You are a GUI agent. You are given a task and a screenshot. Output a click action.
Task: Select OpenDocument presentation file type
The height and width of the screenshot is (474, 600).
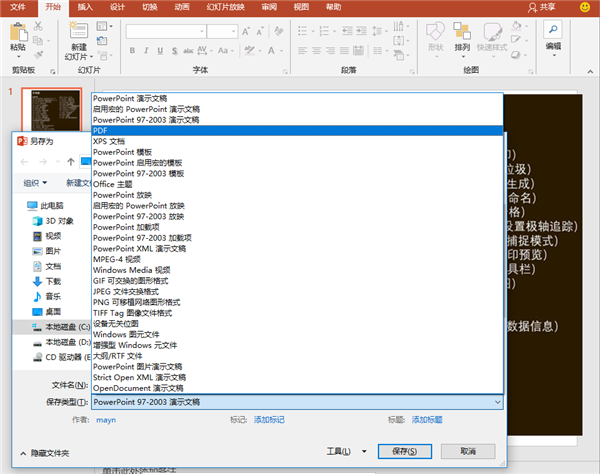(297, 388)
